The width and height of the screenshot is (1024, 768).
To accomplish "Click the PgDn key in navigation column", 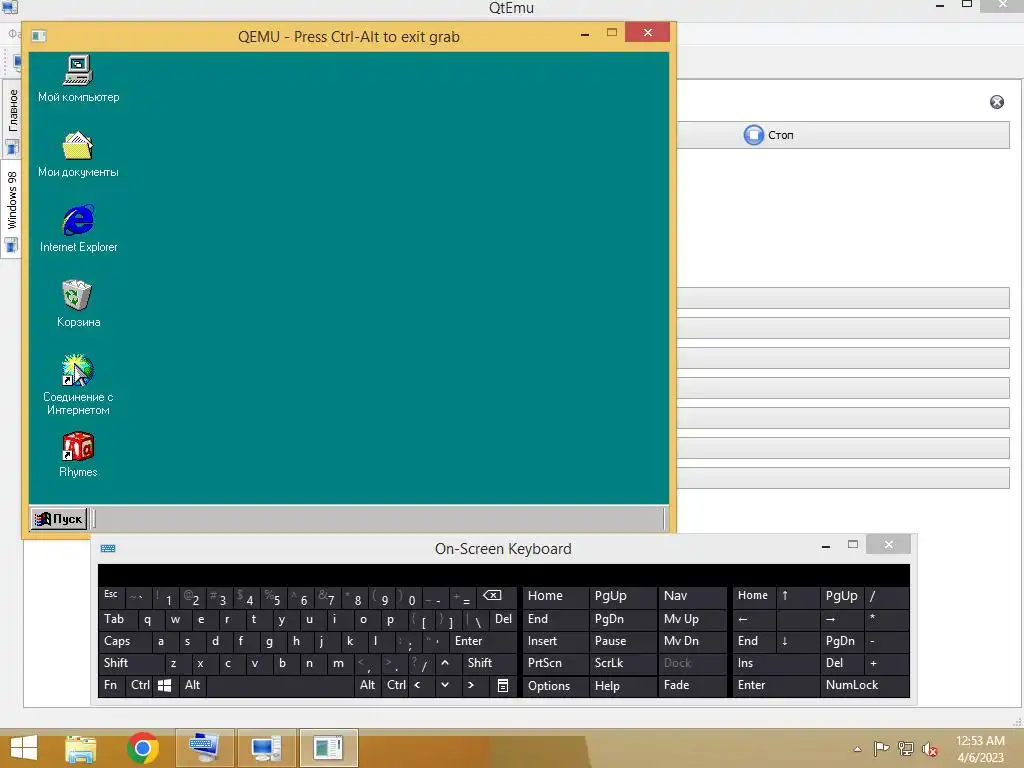I will 622,619.
